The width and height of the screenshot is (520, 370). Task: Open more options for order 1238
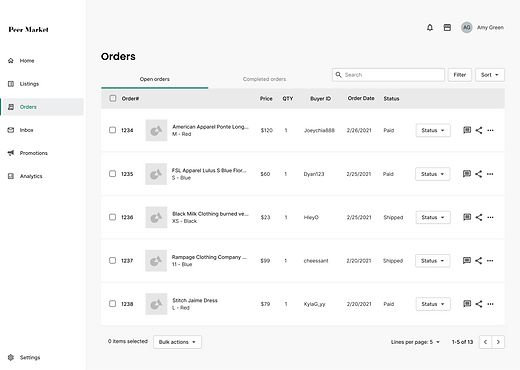pyautogui.click(x=490, y=304)
